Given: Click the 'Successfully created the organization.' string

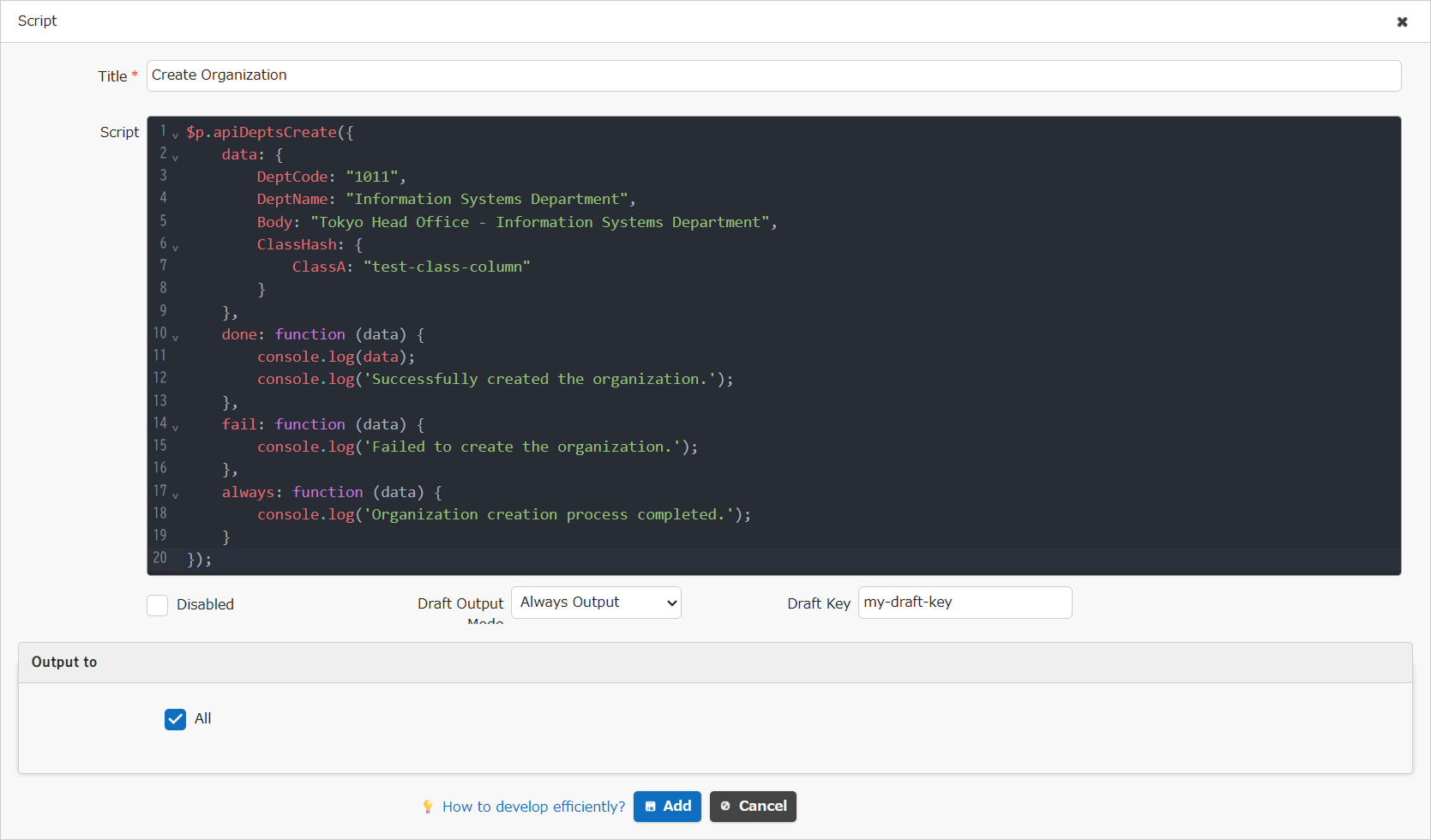Looking at the screenshot, I should 540,379.
